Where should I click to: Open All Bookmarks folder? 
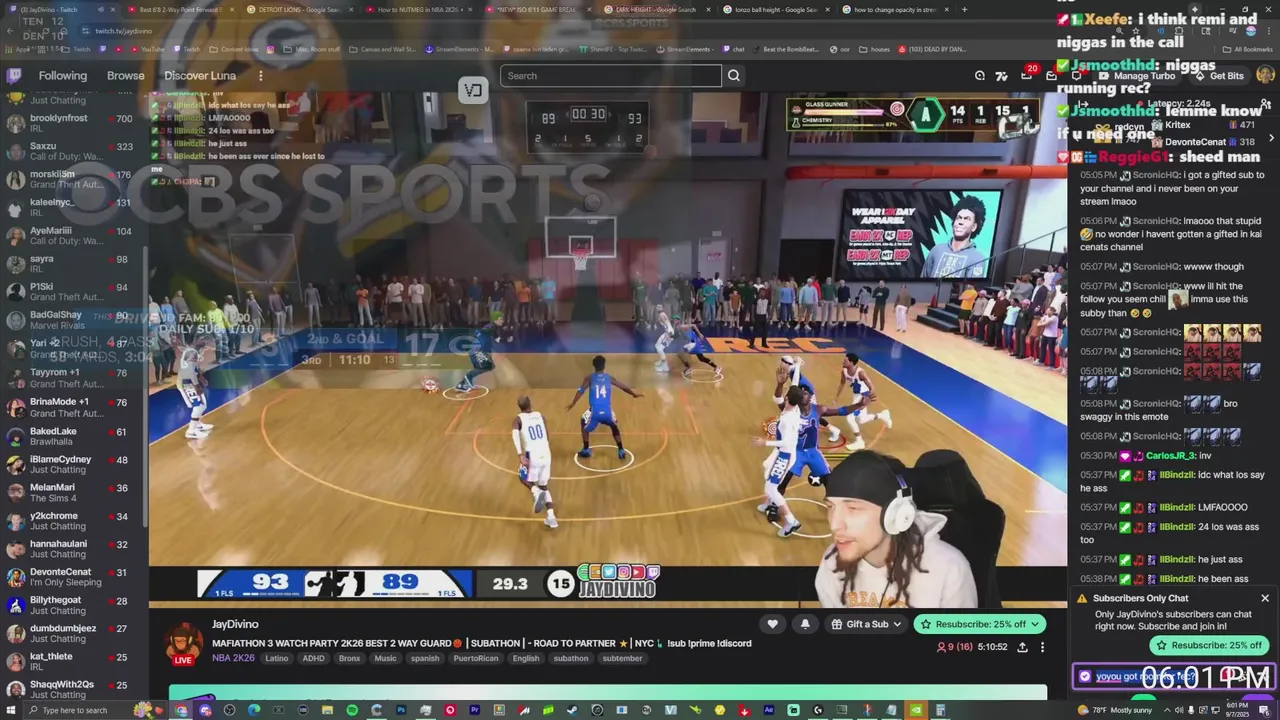pos(1248,49)
